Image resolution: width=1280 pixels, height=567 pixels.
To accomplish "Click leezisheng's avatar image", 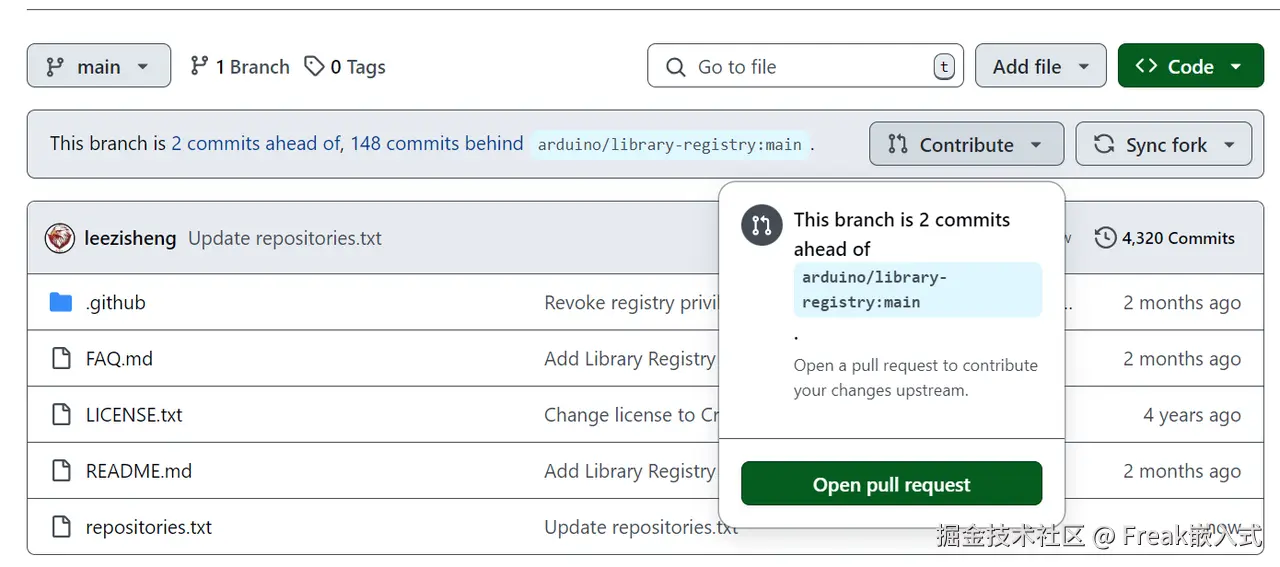I will coord(60,238).
